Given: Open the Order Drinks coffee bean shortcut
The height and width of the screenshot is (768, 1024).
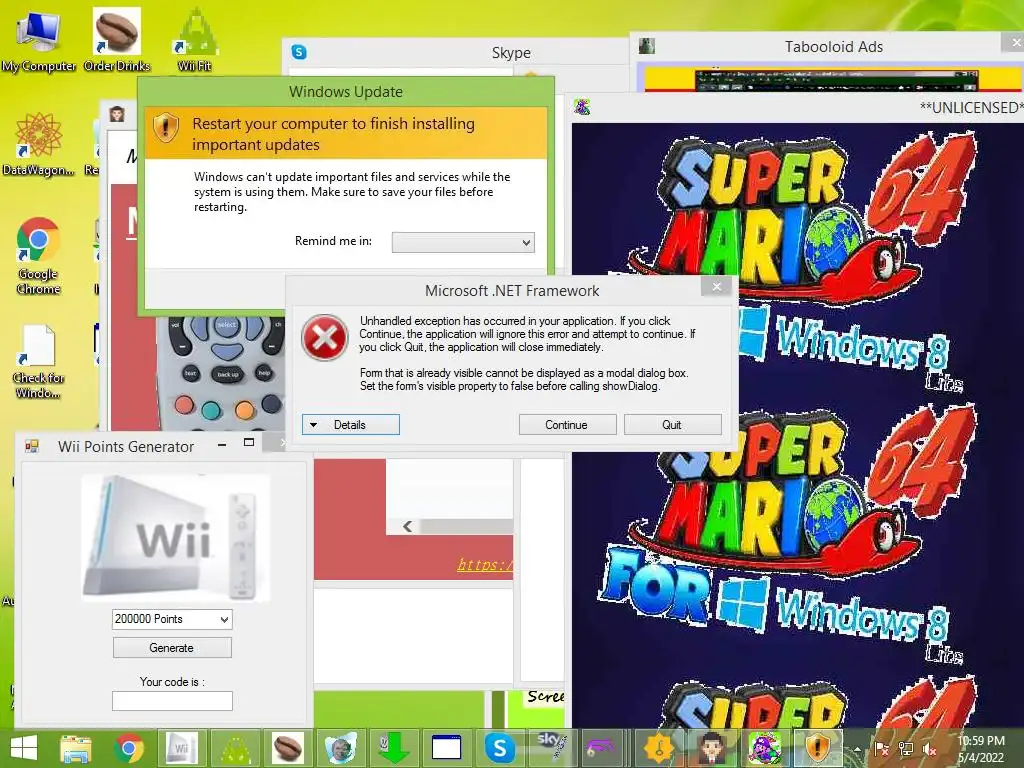Looking at the screenshot, I should pyautogui.click(x=117, y=40).
